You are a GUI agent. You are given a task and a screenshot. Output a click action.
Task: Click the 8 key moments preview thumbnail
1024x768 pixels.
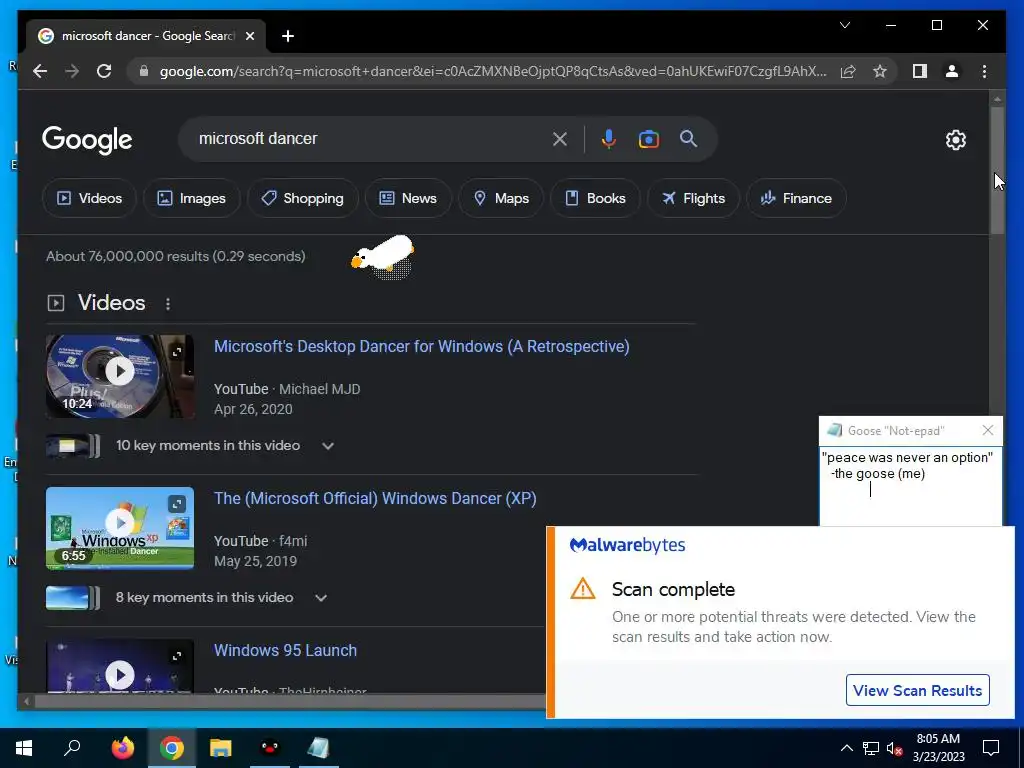pos(72,598)
